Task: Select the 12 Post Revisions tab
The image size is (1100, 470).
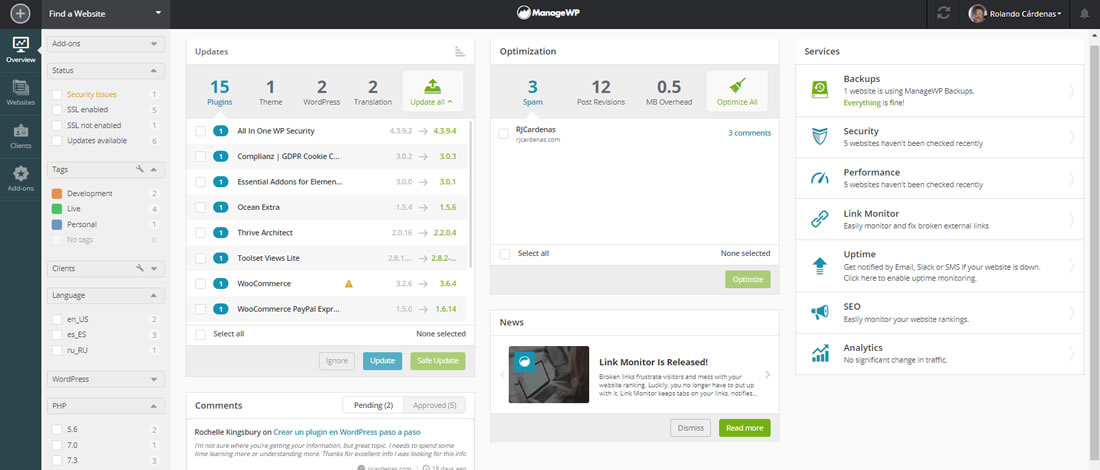Action: point(601,92)
